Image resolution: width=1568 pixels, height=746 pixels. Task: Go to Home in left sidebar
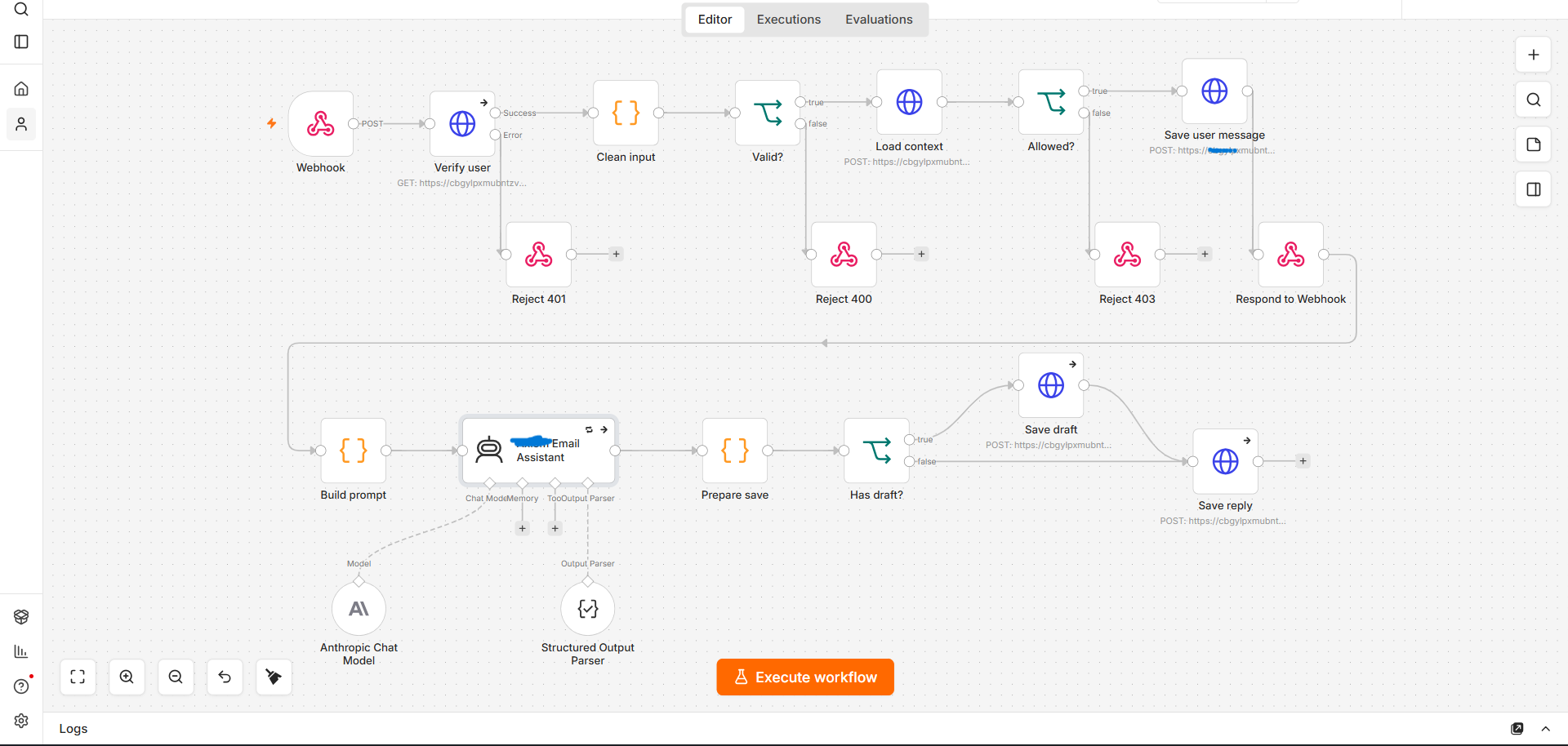coord(21,88)
